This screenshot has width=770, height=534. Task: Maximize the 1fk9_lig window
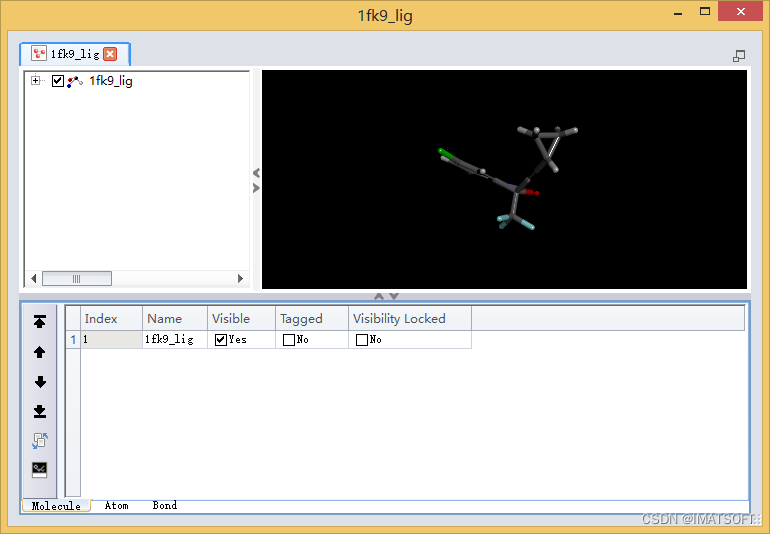click(705, 11)
